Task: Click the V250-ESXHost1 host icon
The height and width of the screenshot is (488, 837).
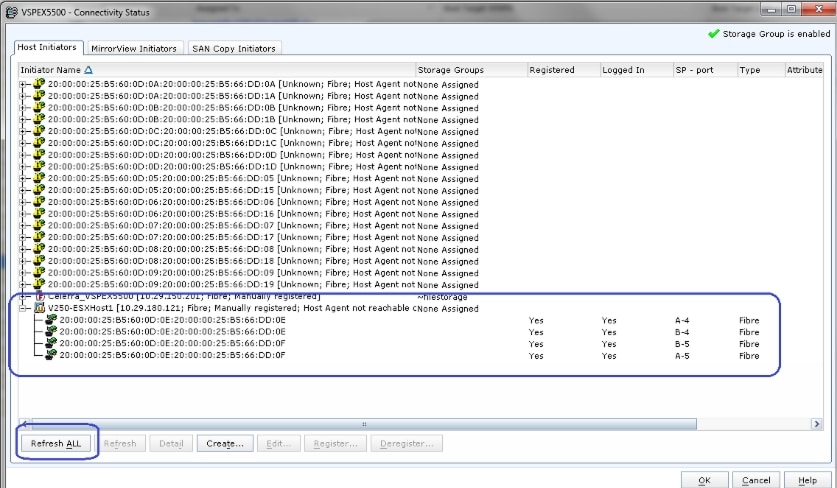Action: coord(40,308)
